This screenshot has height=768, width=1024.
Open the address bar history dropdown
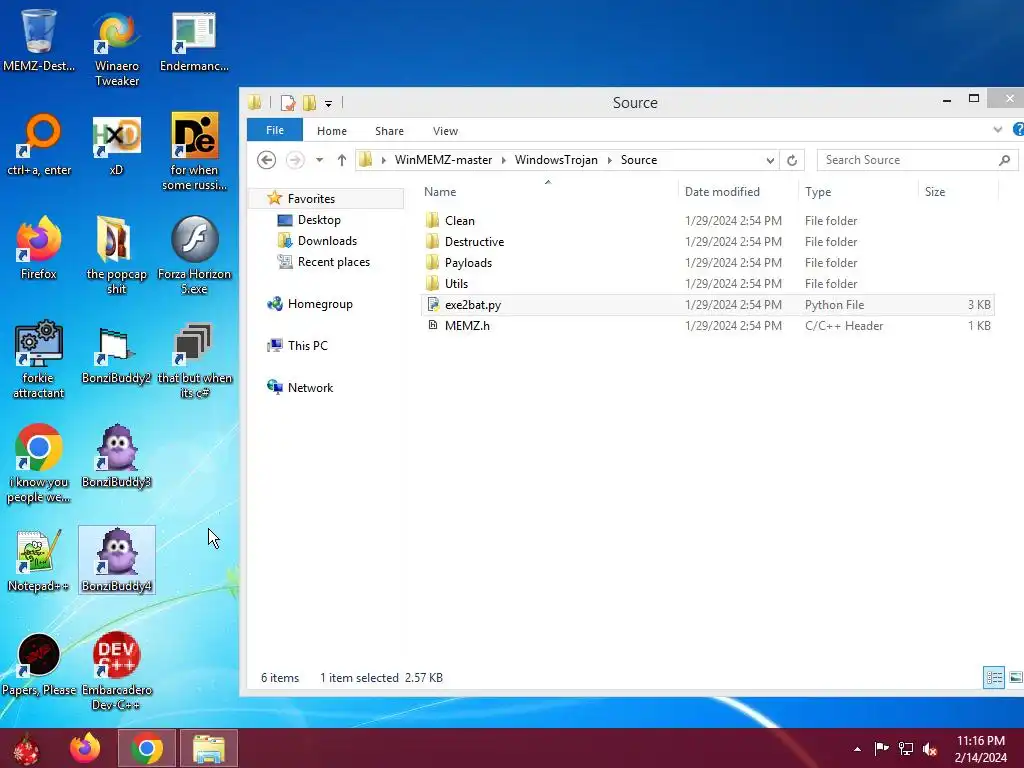pyautogui.click(x=770, y=160)
